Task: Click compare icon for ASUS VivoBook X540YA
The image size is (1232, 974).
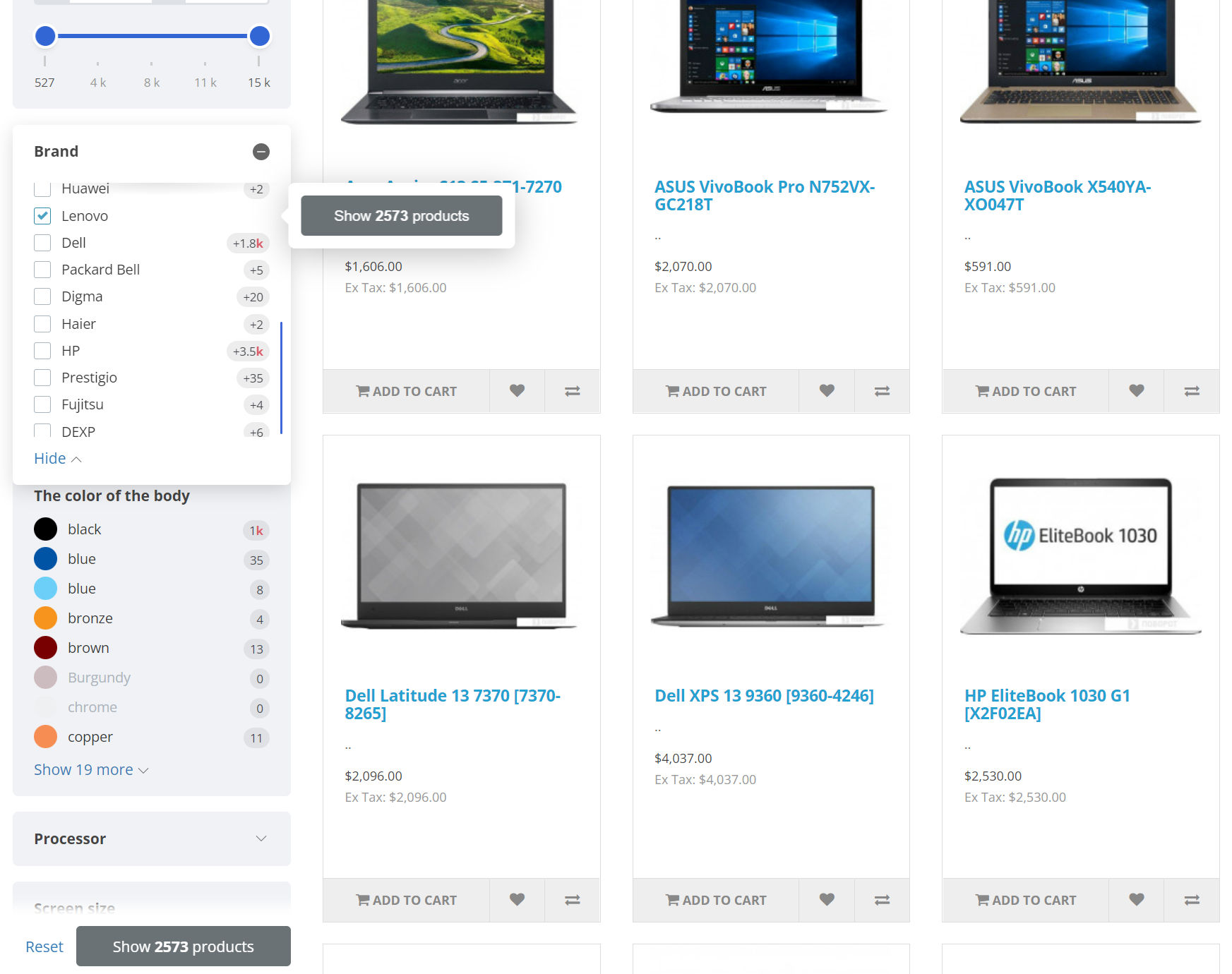Action: pyautogui.click(x=1191, y=391)
